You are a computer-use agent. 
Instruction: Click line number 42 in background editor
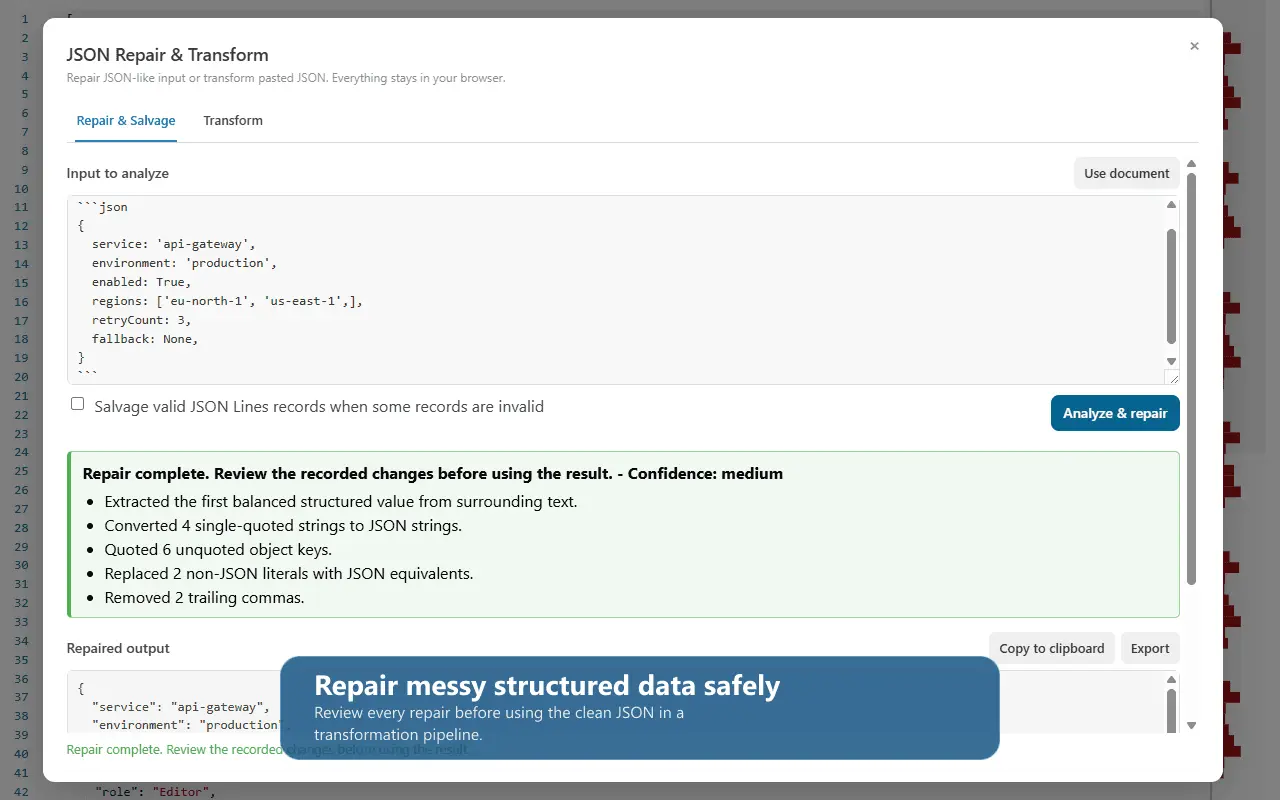[x=21, y=792]
